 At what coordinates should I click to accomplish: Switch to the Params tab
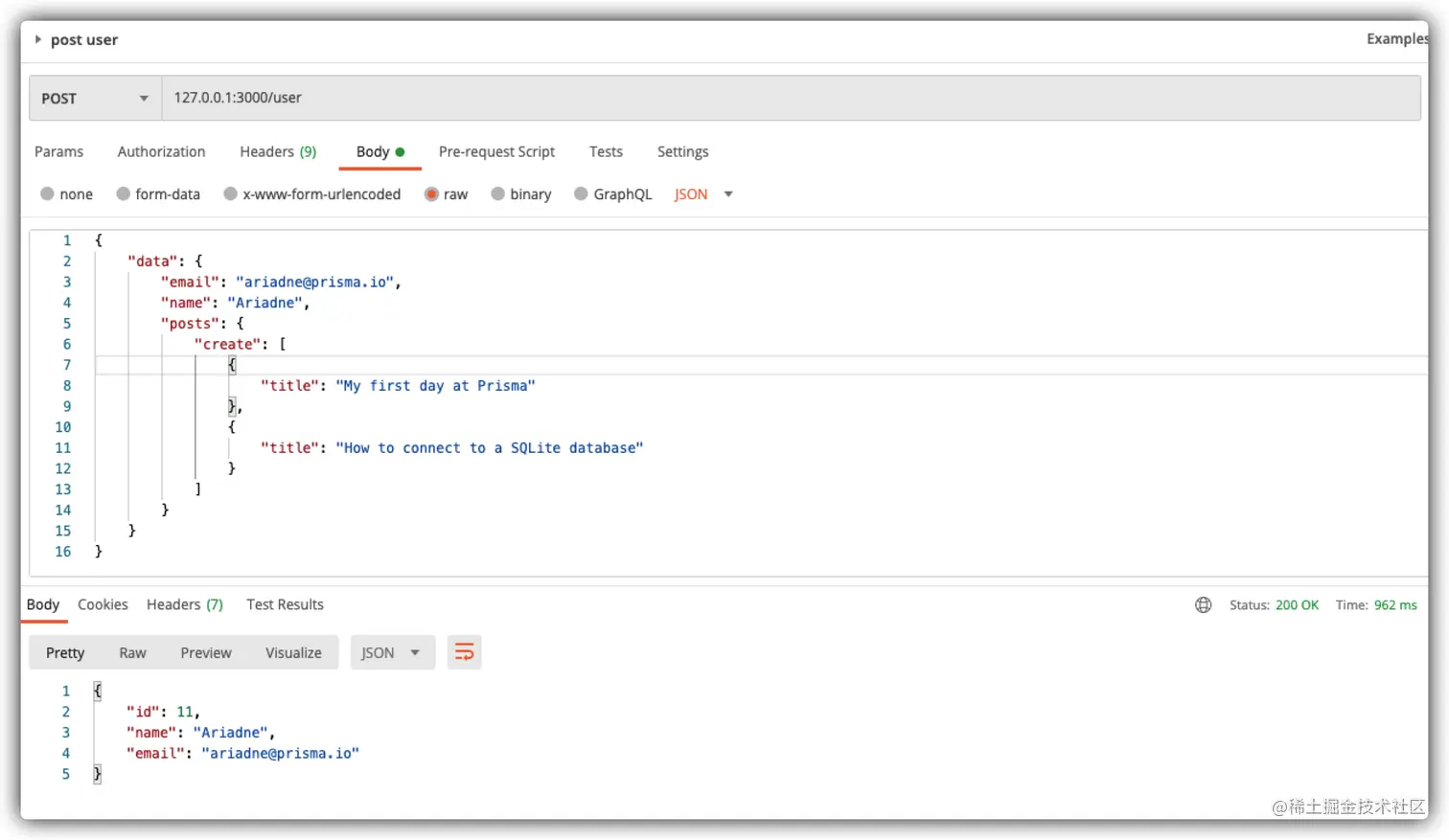[x=58, y=151]
